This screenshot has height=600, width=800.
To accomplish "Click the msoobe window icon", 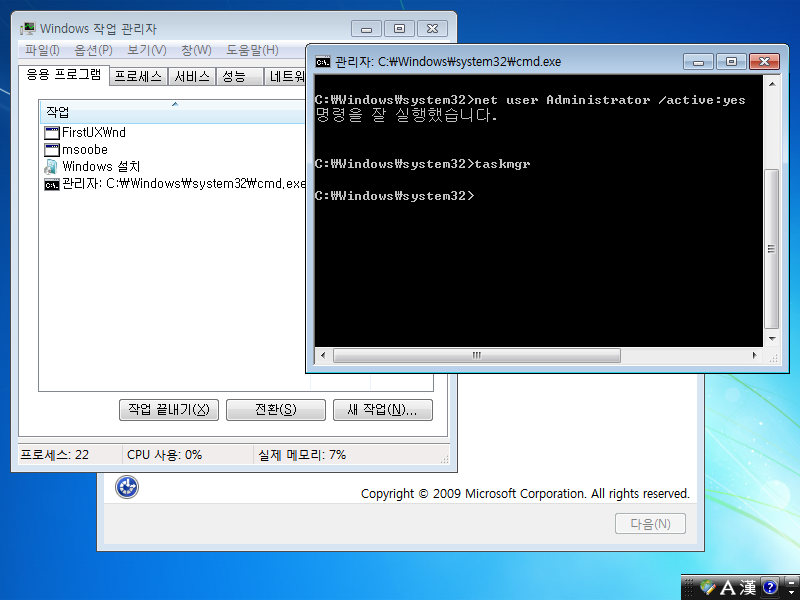I will pos(52,150).
